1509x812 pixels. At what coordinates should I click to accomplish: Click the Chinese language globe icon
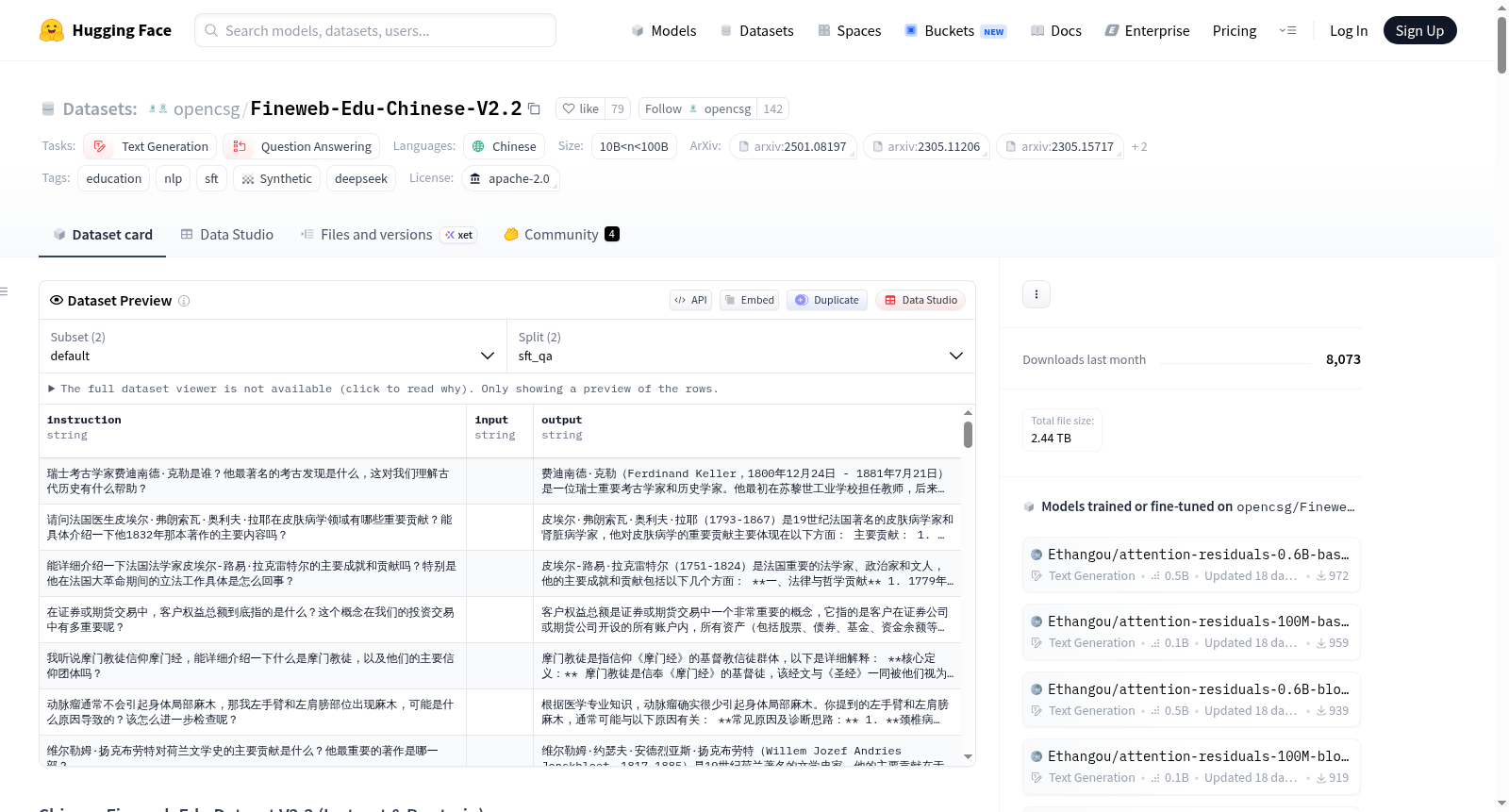(478, 146)
